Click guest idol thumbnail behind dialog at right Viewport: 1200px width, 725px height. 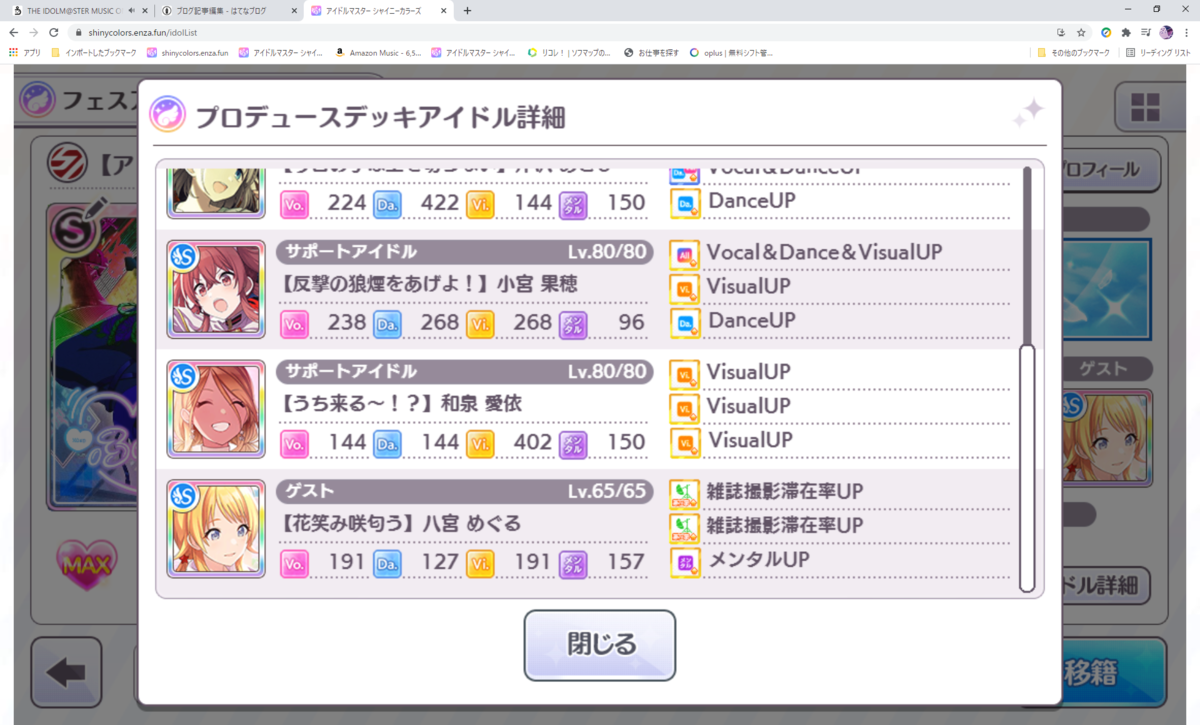[1108, 437]
